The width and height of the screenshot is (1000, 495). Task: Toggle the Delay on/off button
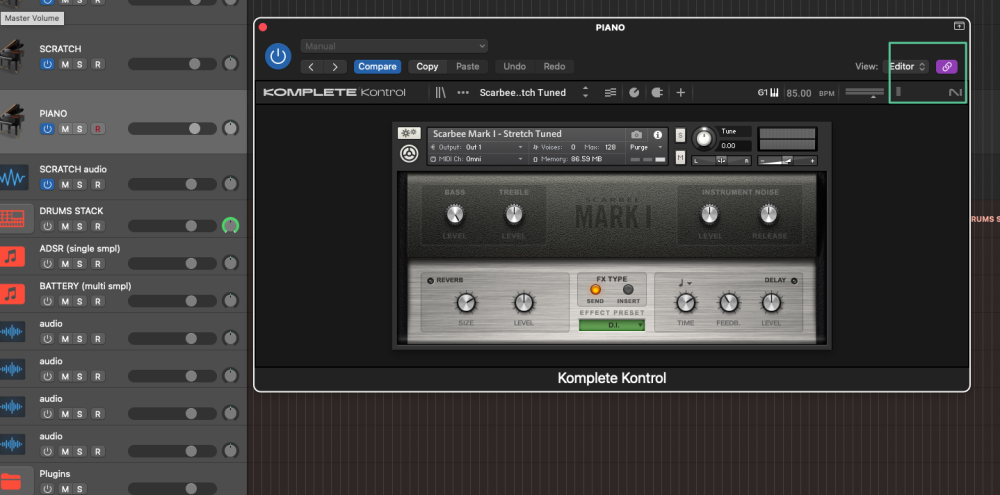tap(794, 281)
